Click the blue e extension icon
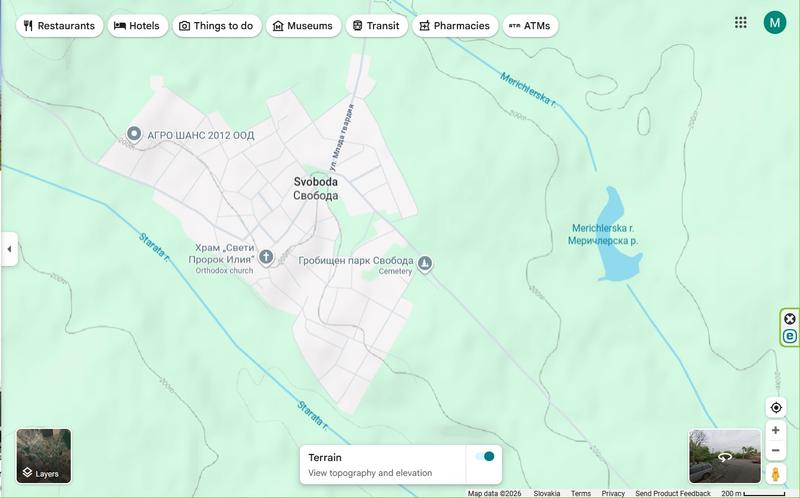This screenshot has width=800, height=498. 789,336
